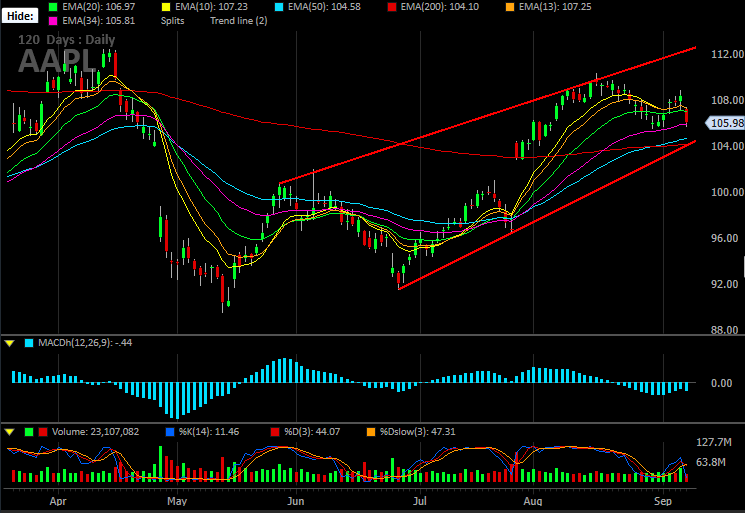Click the green EMA(20) color swatch

click(53, 7)
